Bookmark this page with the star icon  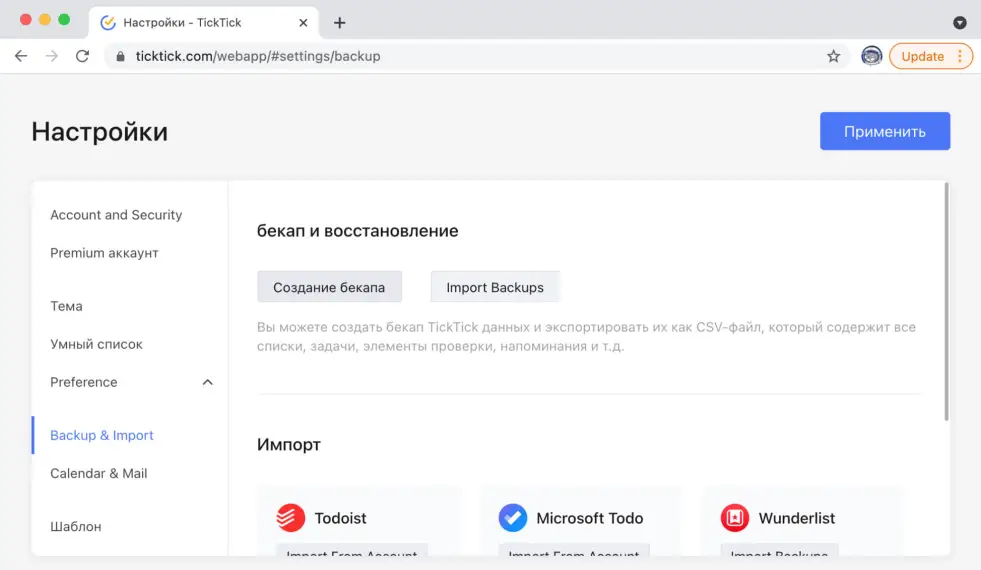(x=833, y=57)
